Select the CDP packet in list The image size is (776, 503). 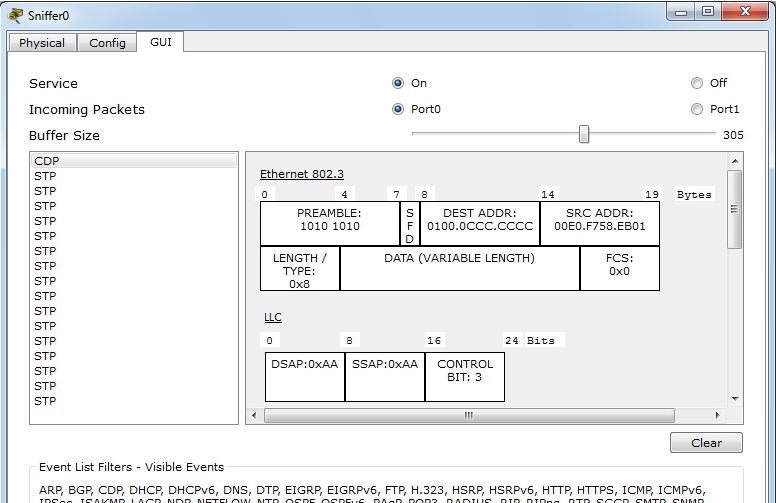pos(46,161)
